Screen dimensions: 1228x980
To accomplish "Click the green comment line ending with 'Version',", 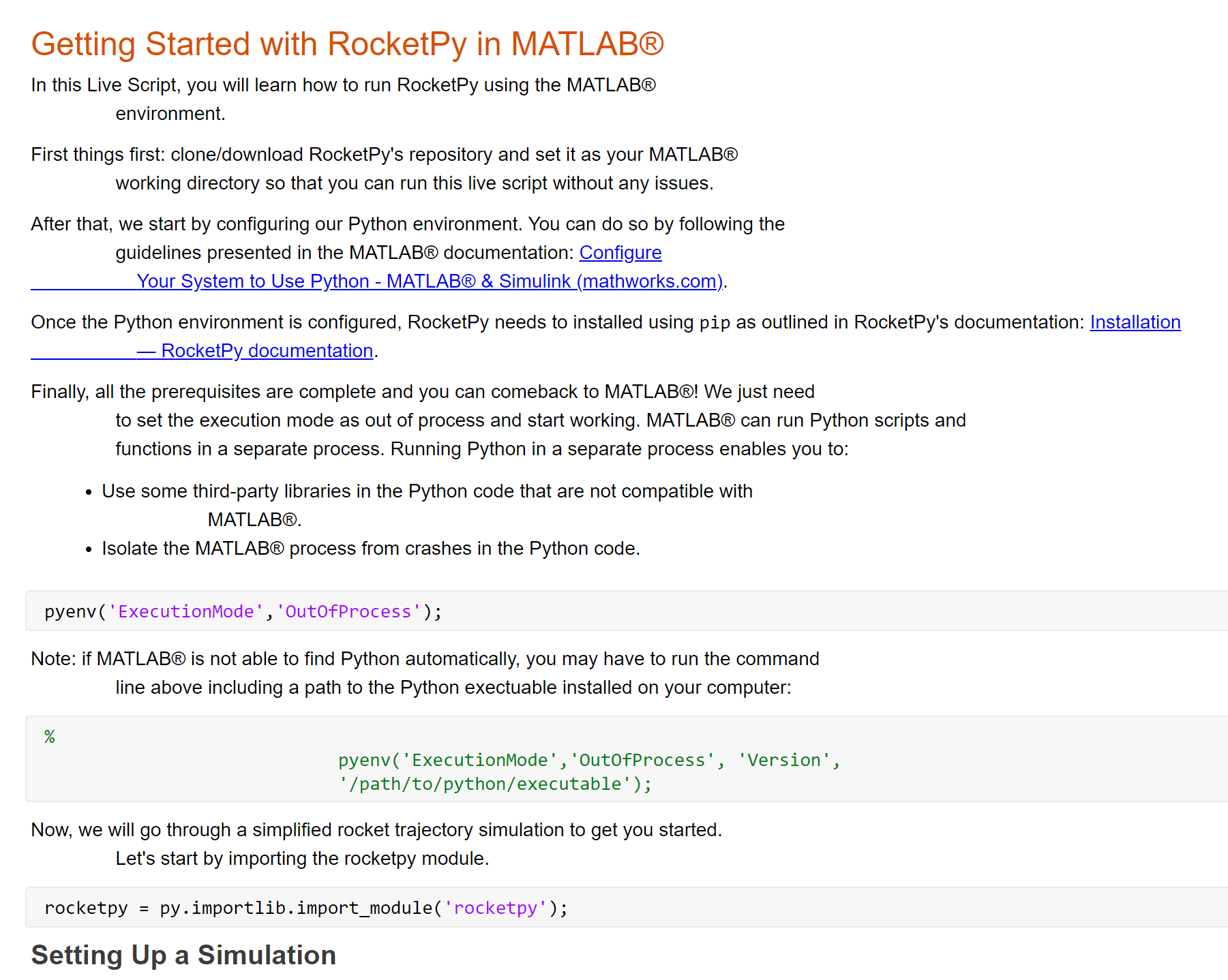I will (590, 760).
